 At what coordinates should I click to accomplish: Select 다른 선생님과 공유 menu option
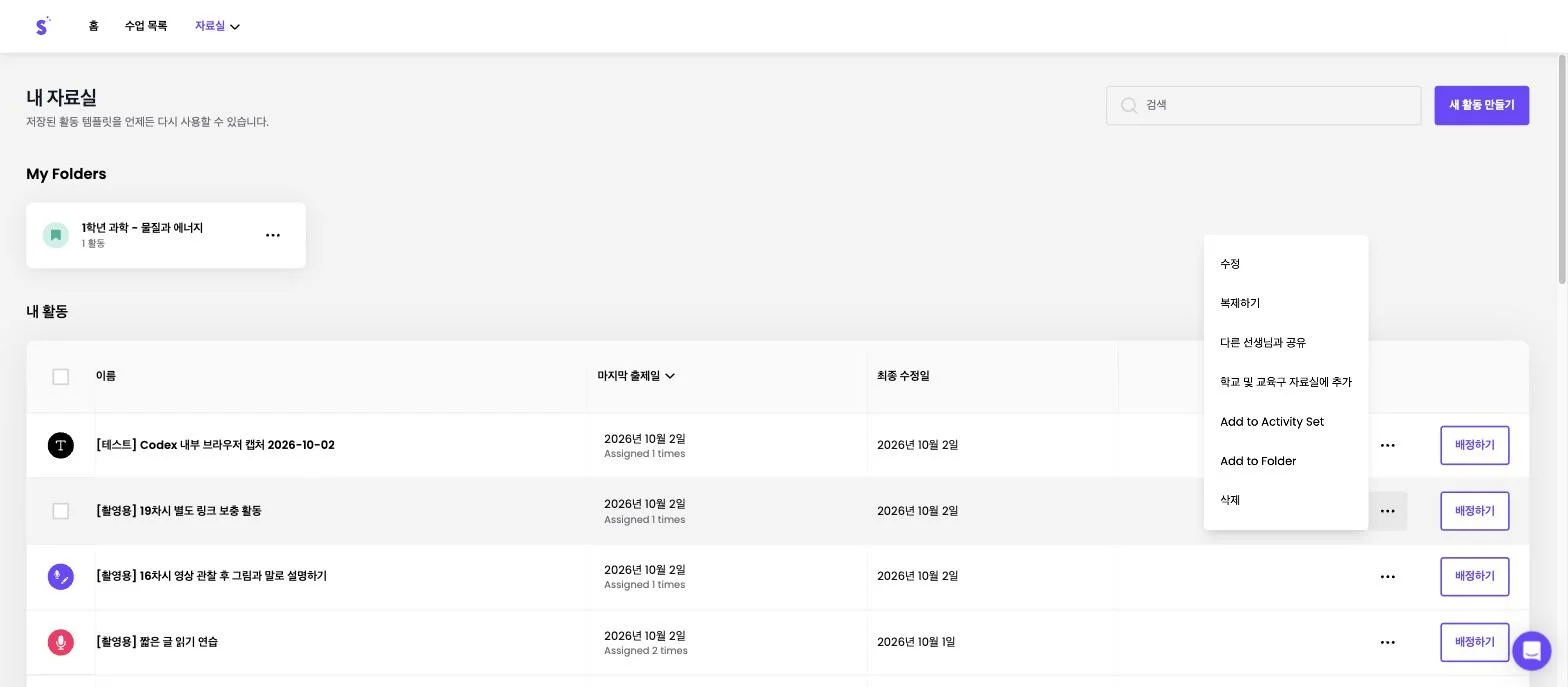pos(1286,342)
